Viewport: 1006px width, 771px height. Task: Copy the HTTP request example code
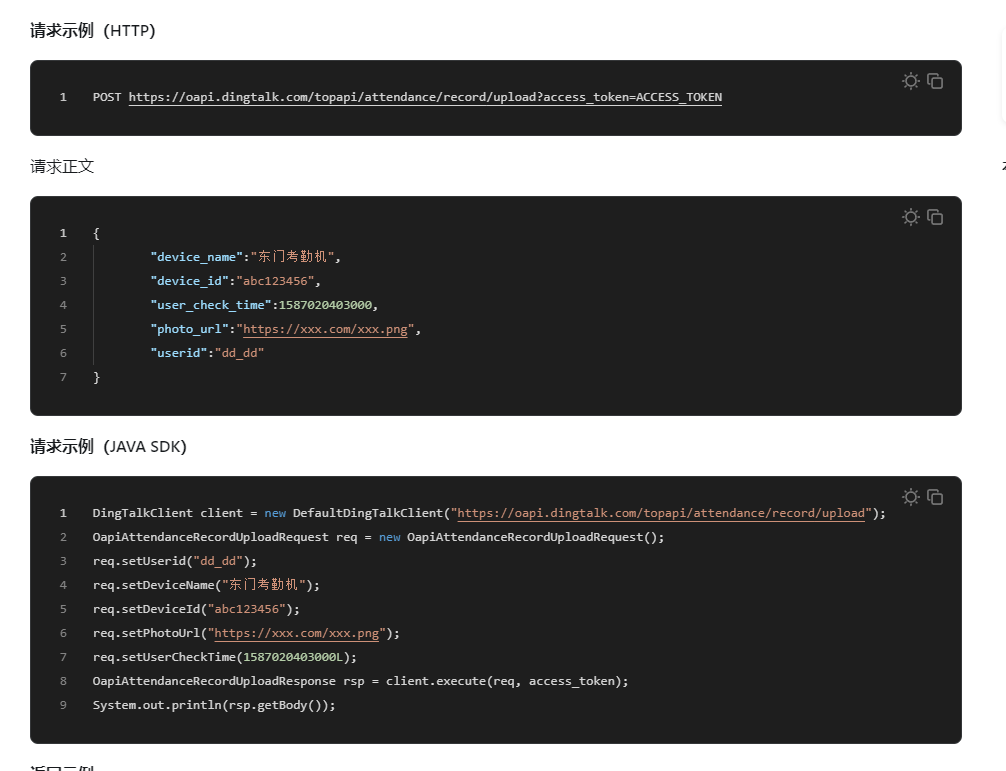click(935, 81)
